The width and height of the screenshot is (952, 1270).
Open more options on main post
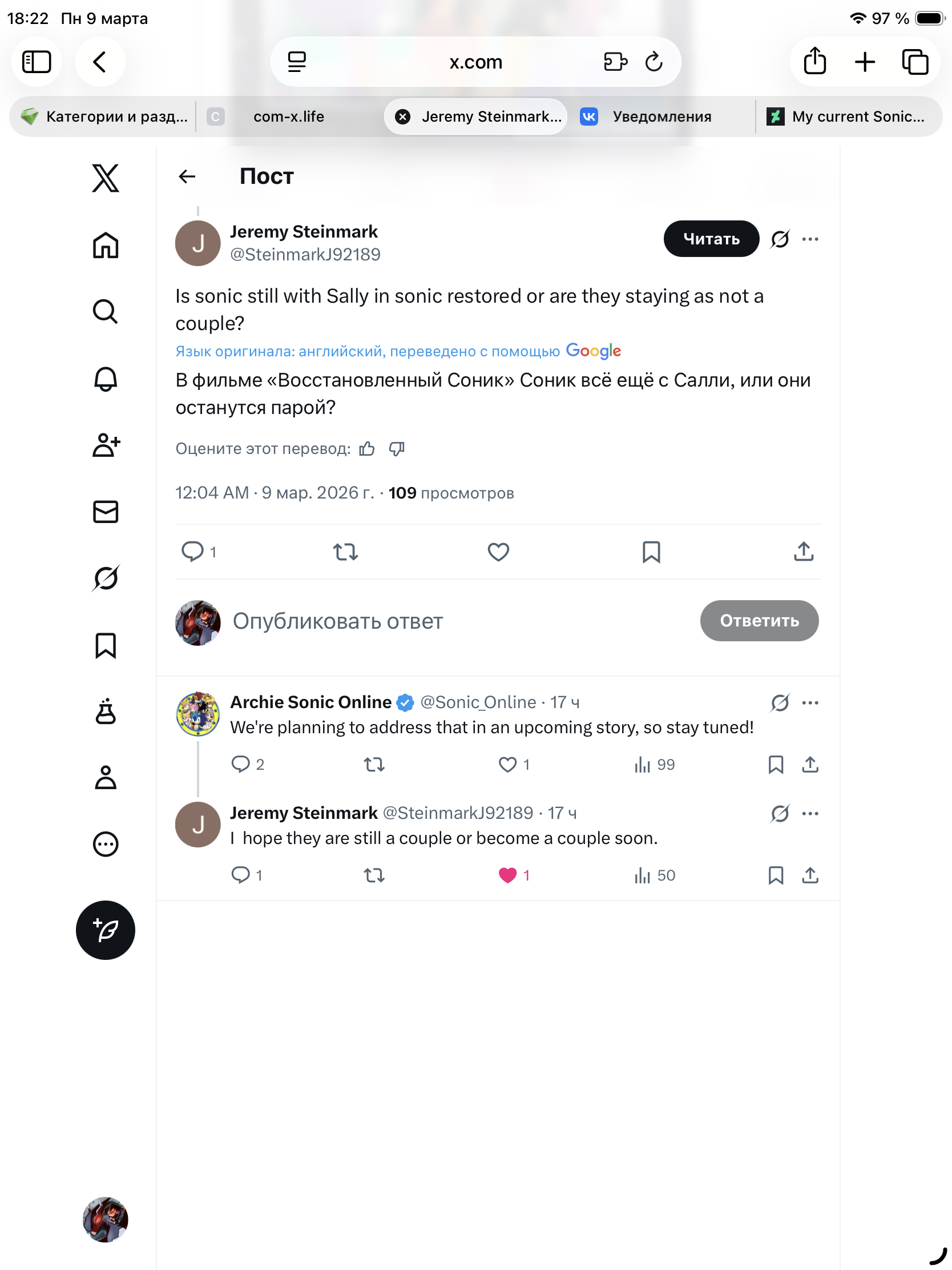pyautogui.click(x=810, y=239)
